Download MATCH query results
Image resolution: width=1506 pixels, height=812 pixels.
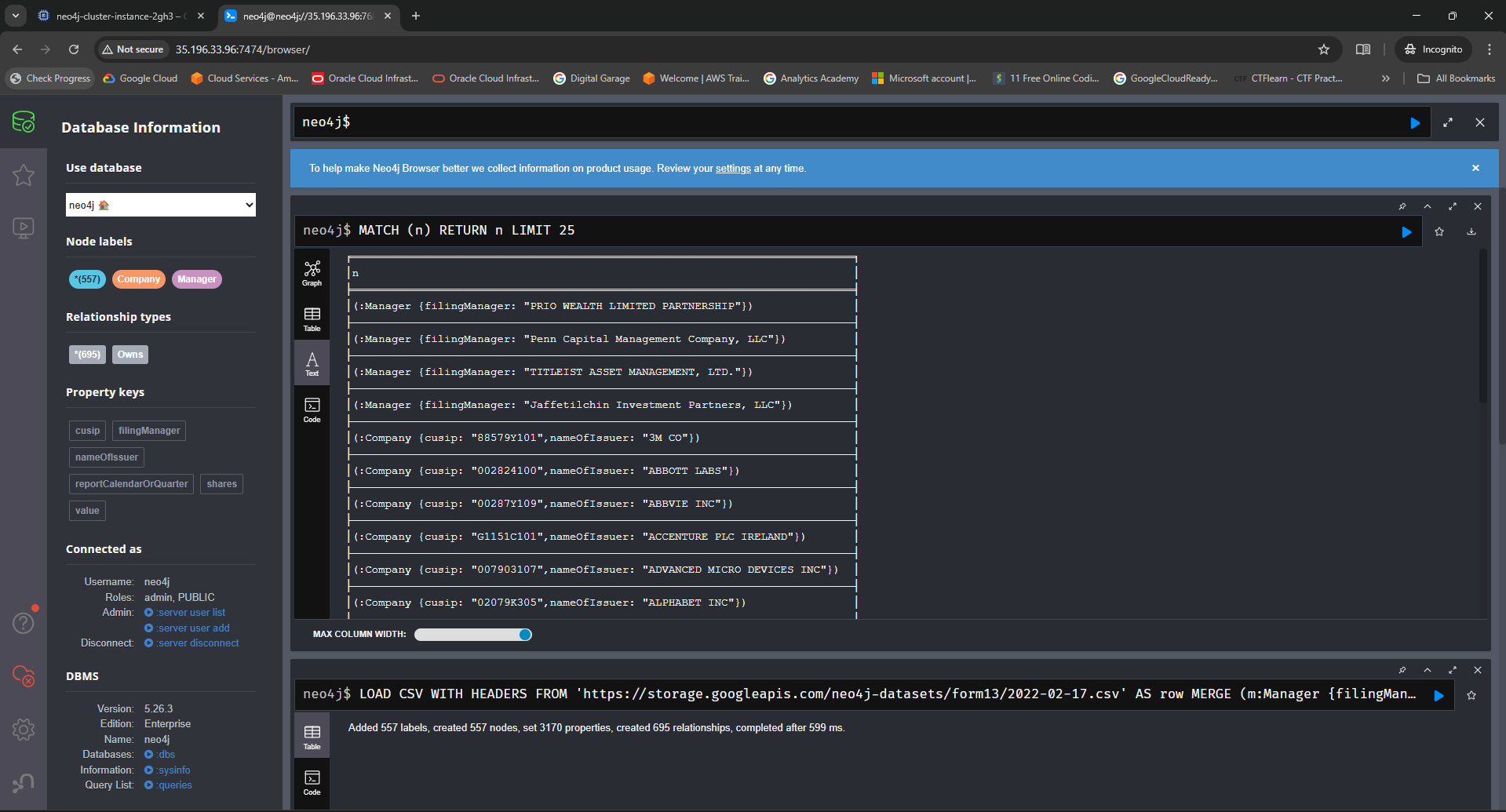[1471, 231]
